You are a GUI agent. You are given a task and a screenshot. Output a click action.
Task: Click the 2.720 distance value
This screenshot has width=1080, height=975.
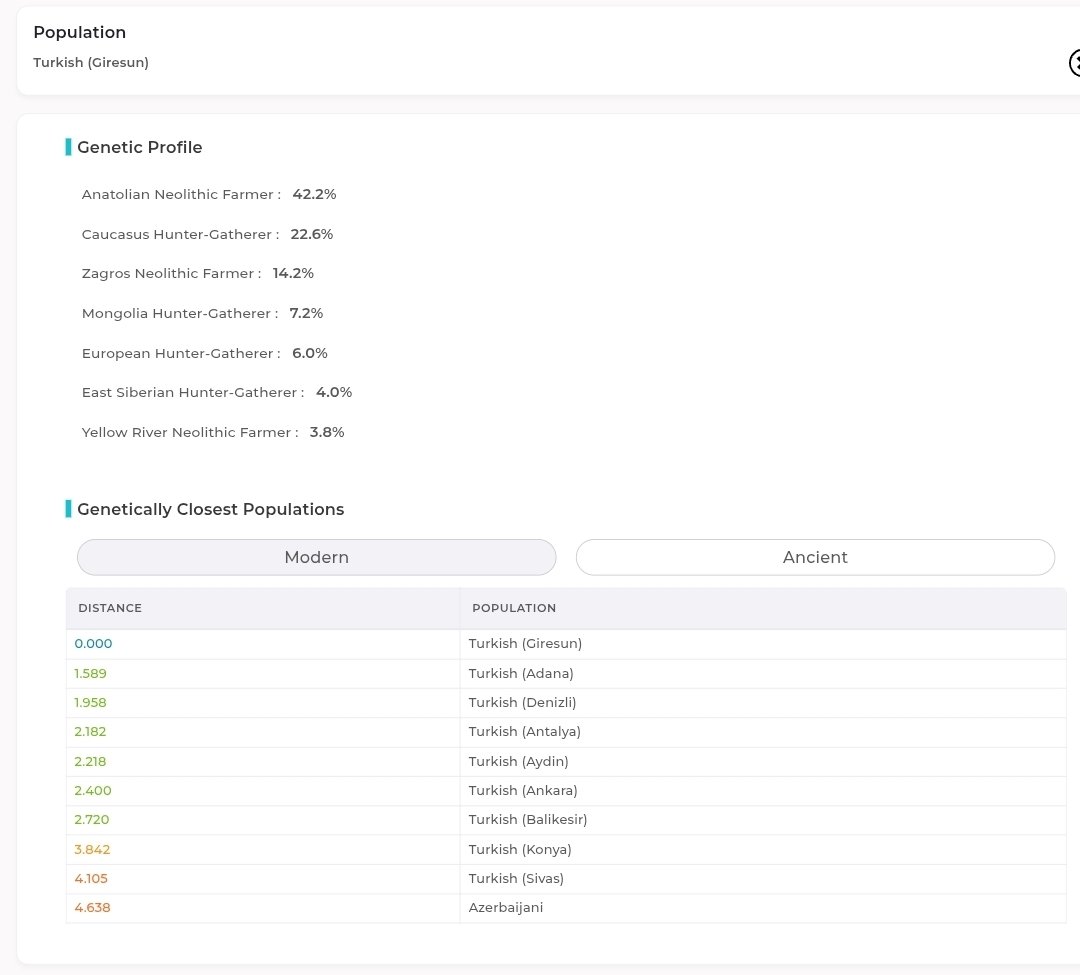coord(92,820)
